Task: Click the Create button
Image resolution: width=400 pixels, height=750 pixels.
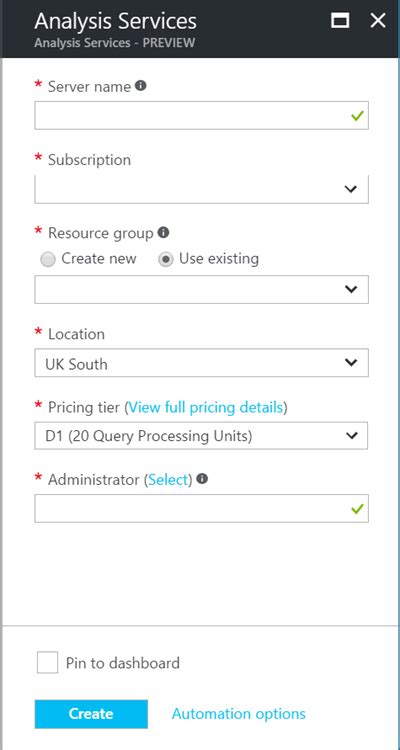Action: [91, 714]
